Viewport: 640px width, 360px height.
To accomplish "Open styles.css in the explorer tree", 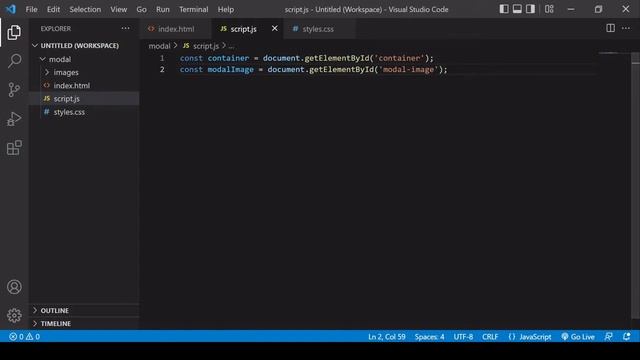I will 69,112.
